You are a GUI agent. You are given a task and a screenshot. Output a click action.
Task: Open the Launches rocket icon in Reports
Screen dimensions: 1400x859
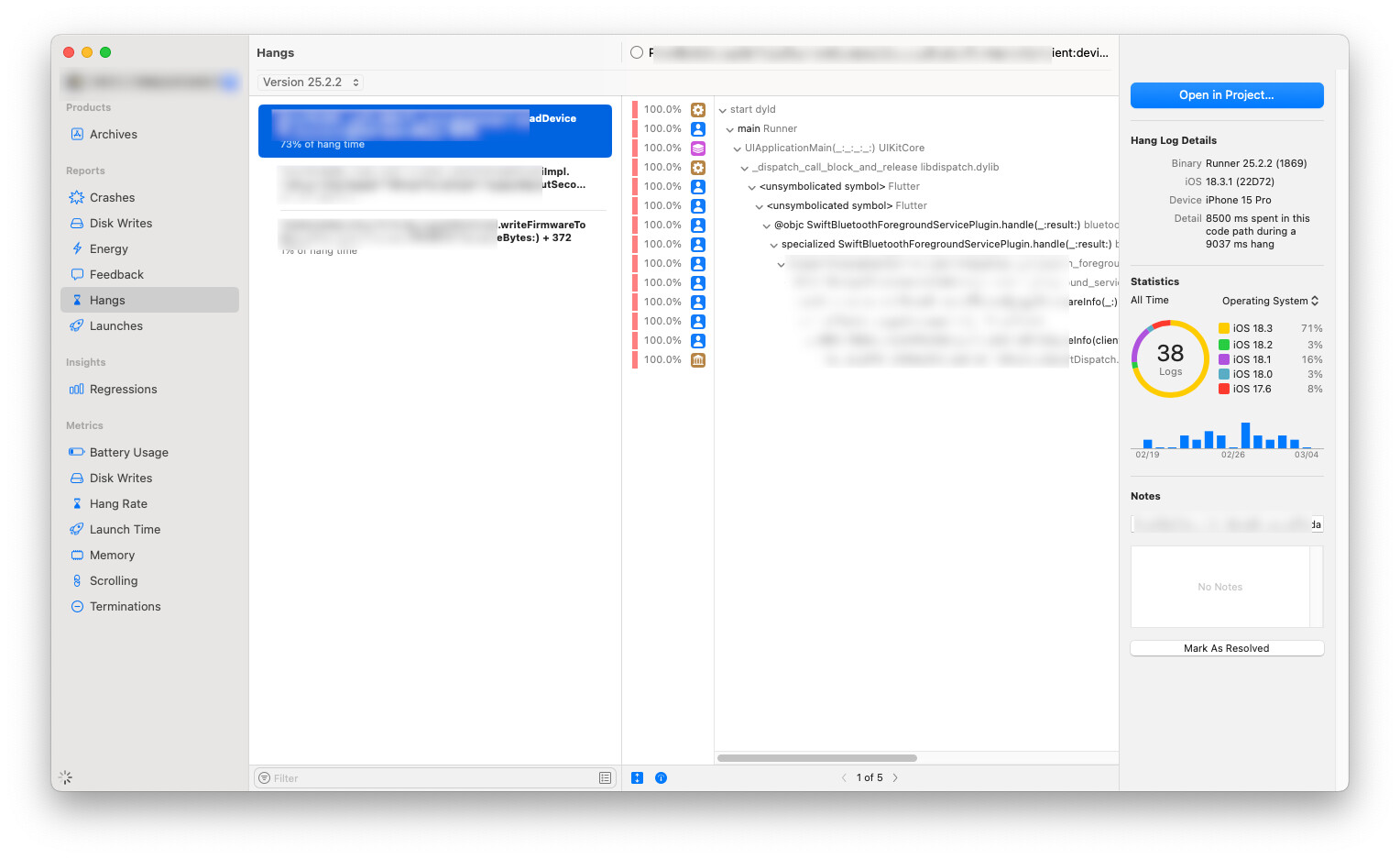(77, 325)
